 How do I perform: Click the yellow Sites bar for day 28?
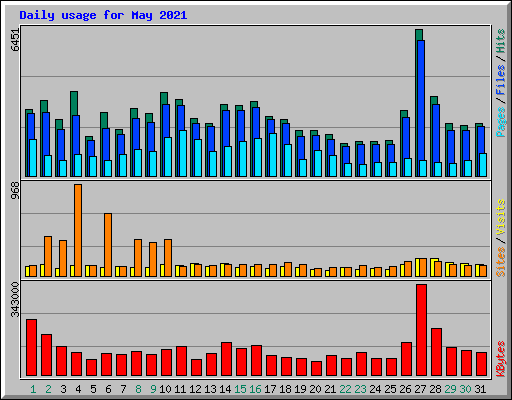point(433,267)
